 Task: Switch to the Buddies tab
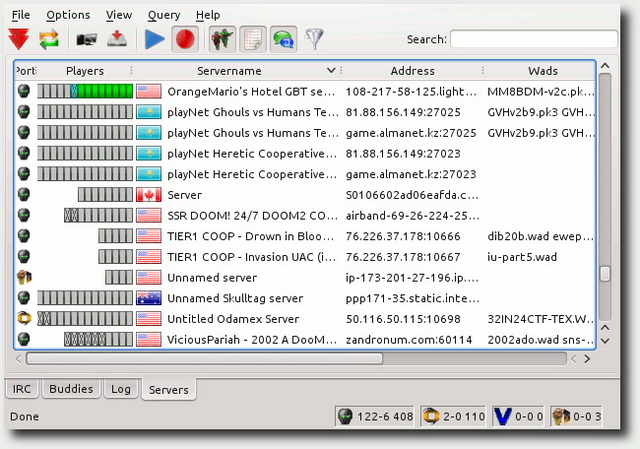(x=71, y=389)
